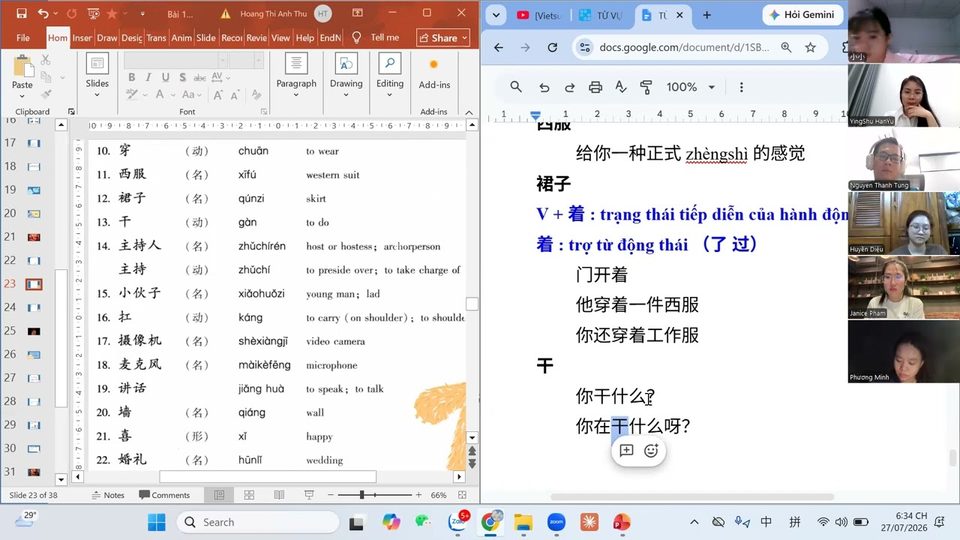Click the zoom slider handle in PowerPoint
The image size is (960, 540).
coord(362,495)
